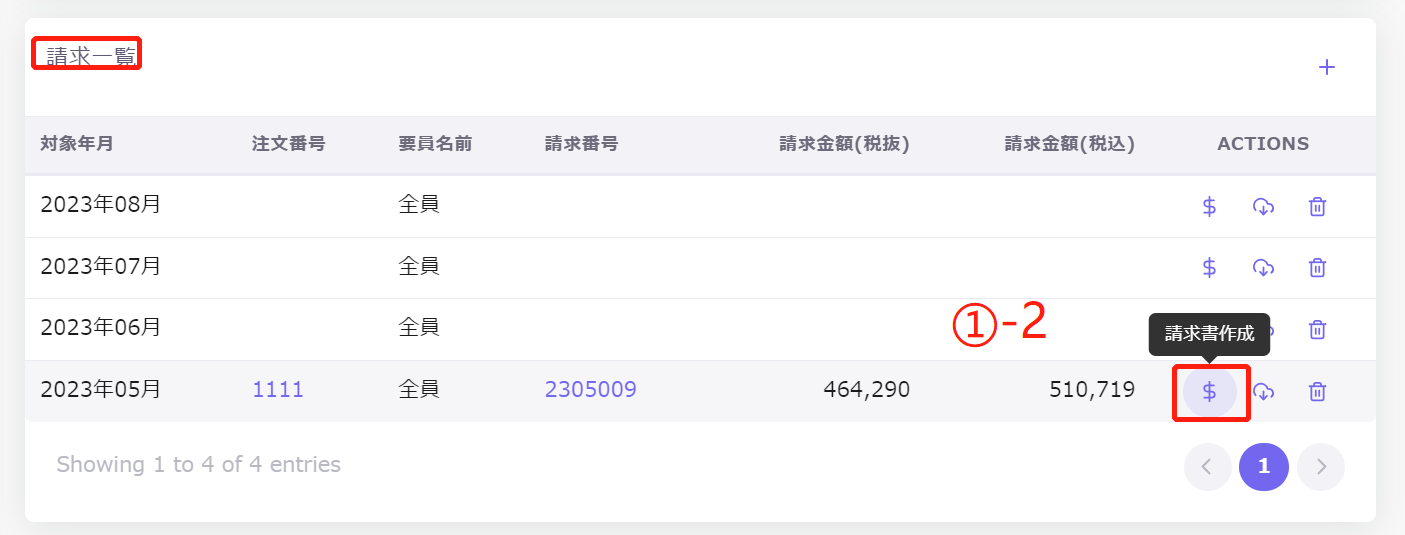The image size is (1405, 535).
Task: Download the 2023年07月 invoice
Action: coord(1263,268)
